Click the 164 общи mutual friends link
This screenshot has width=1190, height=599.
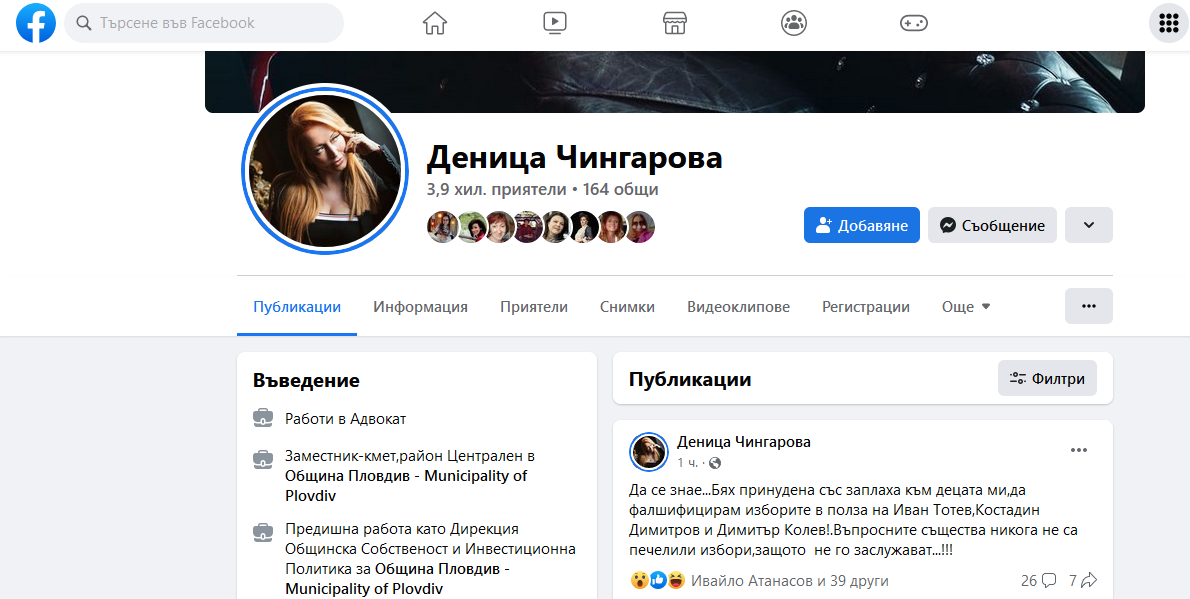[x=620, y=189]
